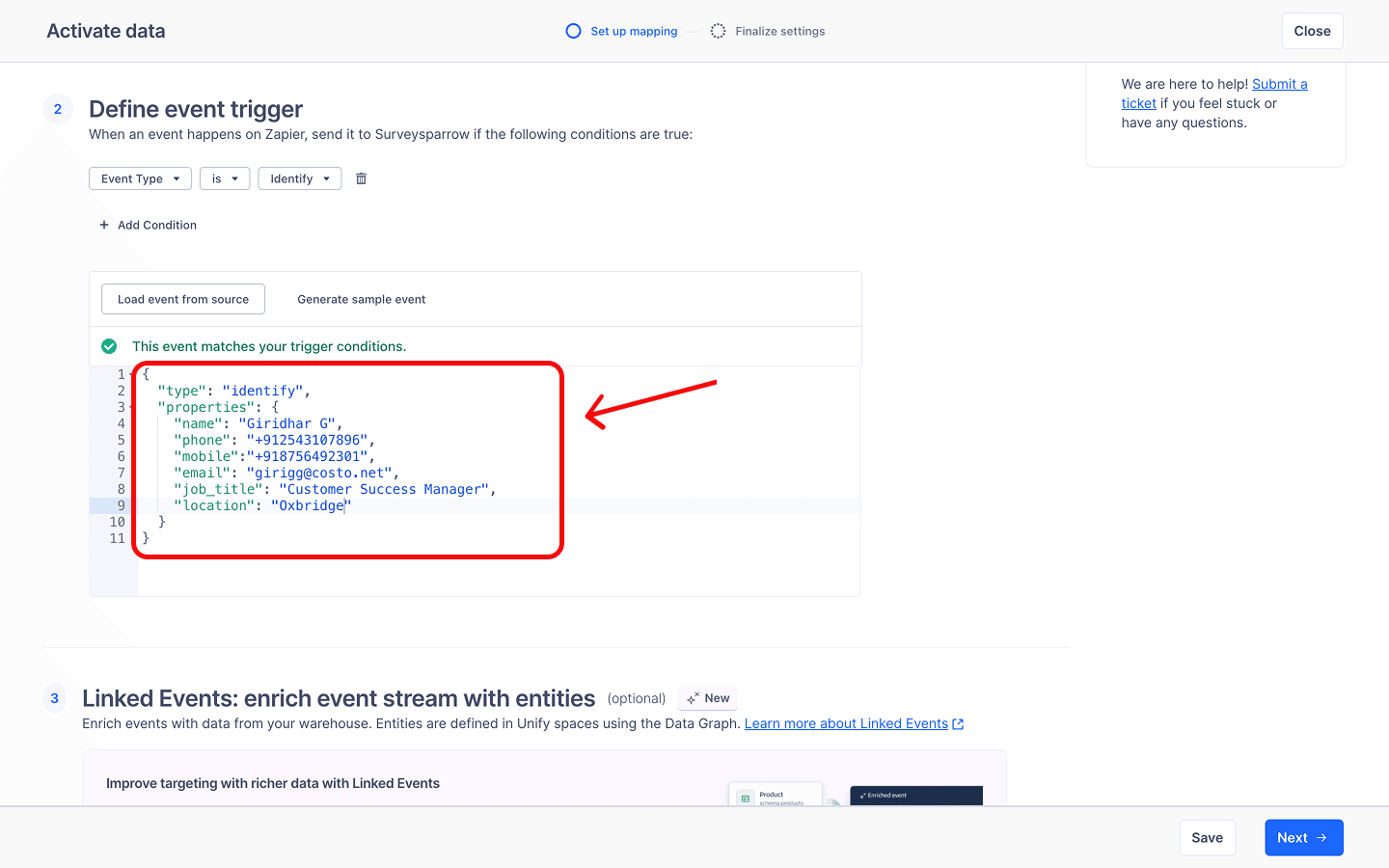Click the step 2 number badge
This screenshot has width=1389, height=868.
pyautogui.click(x=58, y=109)
